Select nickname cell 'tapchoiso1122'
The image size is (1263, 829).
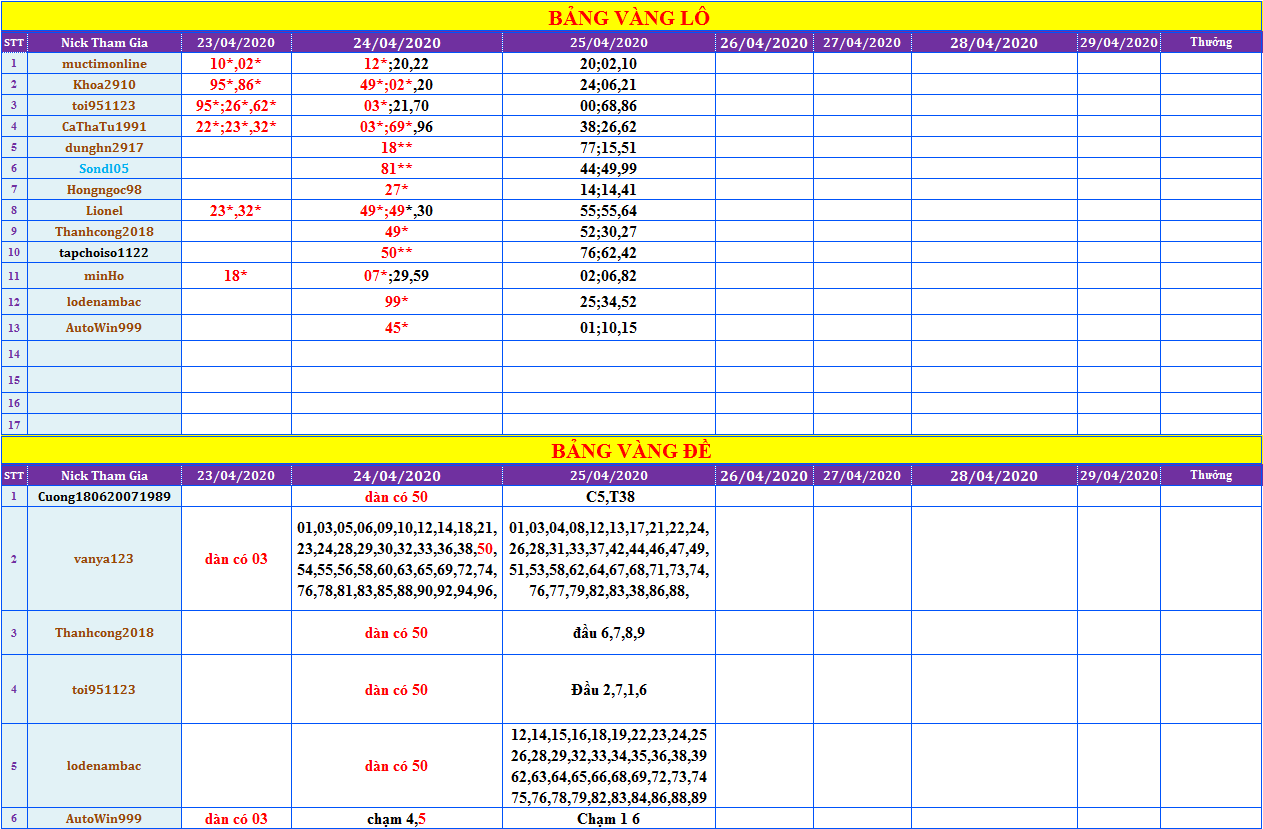click(104, 252)
